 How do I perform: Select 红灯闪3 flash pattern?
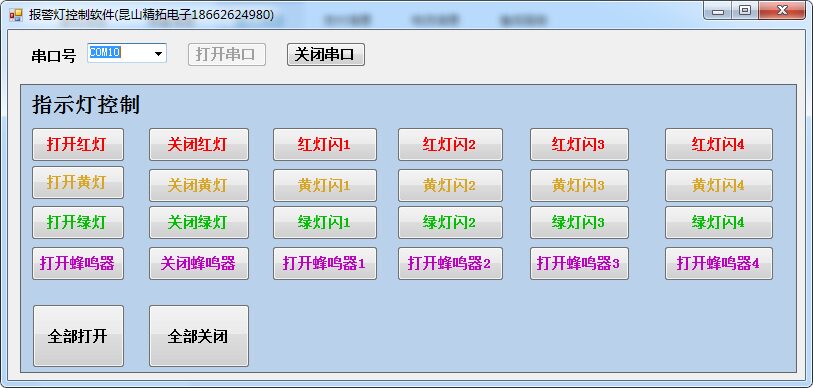[579, 144]
